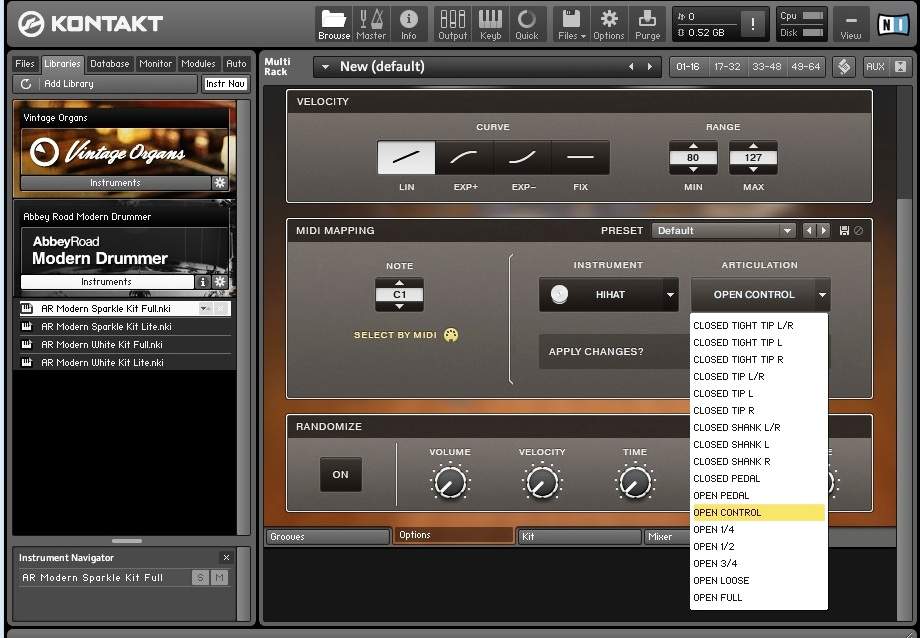Screen dimensions: 920x638
Task: Open the Files disk menu
Action: coord(571,25)
